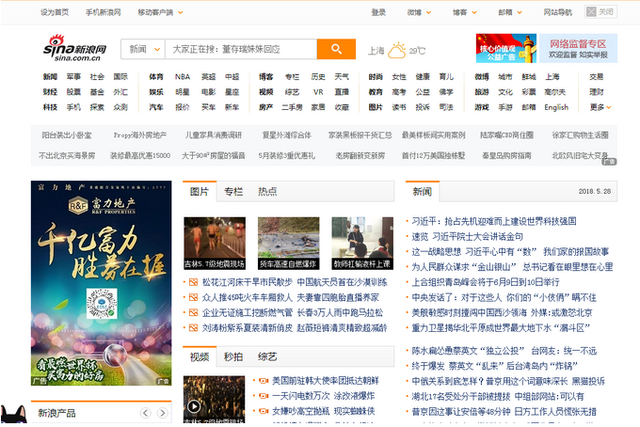The height and width of the screenshot is (427, 640).
Task: Click the 登录 login link
Action: coord(378,12)
